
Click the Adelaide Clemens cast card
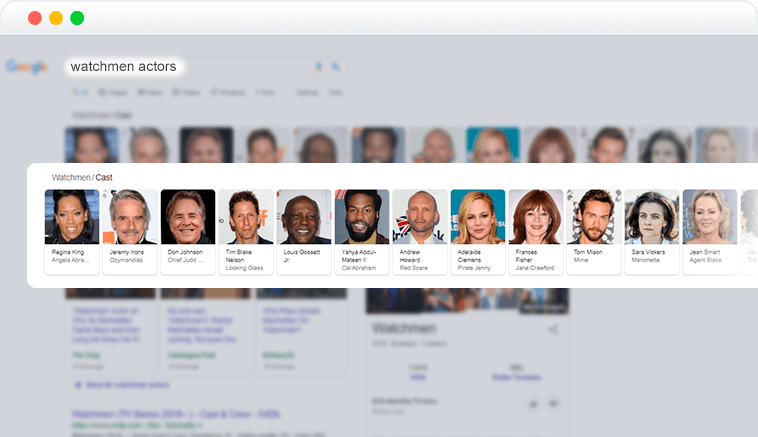pos(478,232)
